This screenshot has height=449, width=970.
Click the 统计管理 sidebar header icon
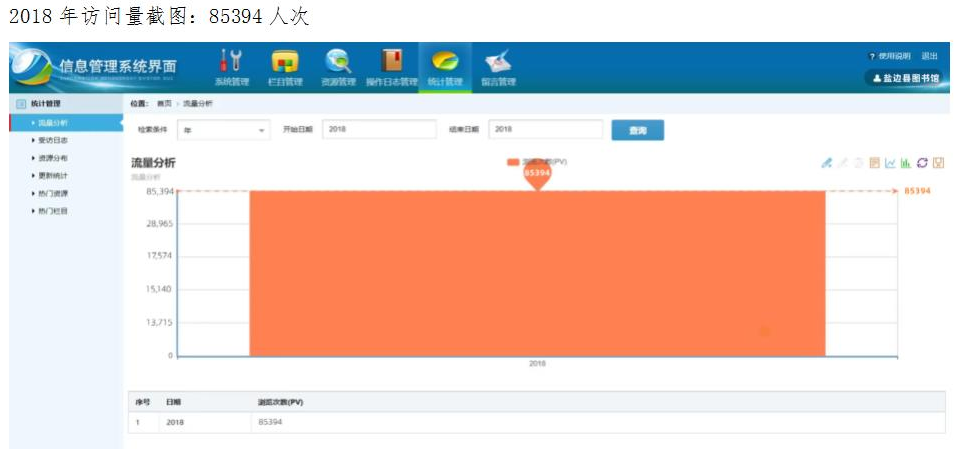click(x=20, y=104)
